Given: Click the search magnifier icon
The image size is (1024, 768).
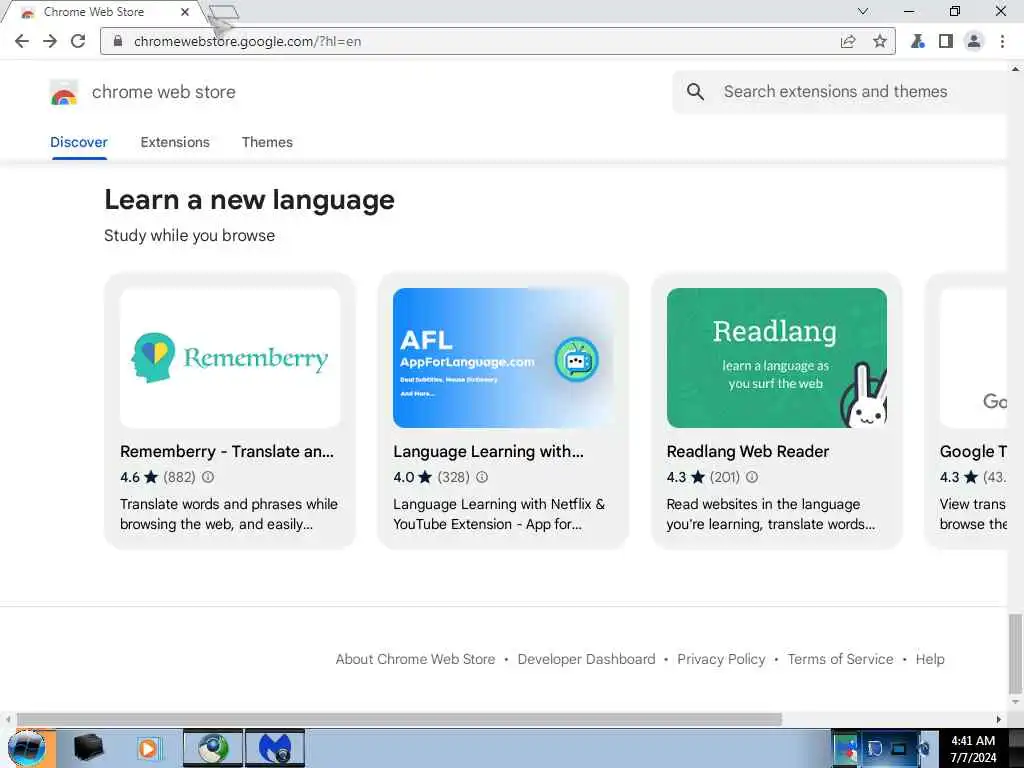Looking at the screenshot, I should coord(696,91).
